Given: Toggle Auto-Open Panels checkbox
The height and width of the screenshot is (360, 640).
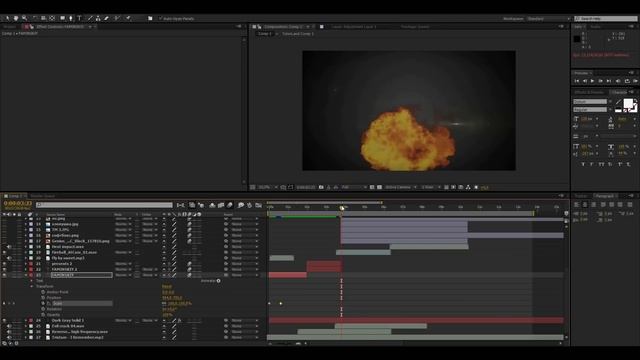Looking at the screenshot, I should pyautogui.click(x=160, y=18).
